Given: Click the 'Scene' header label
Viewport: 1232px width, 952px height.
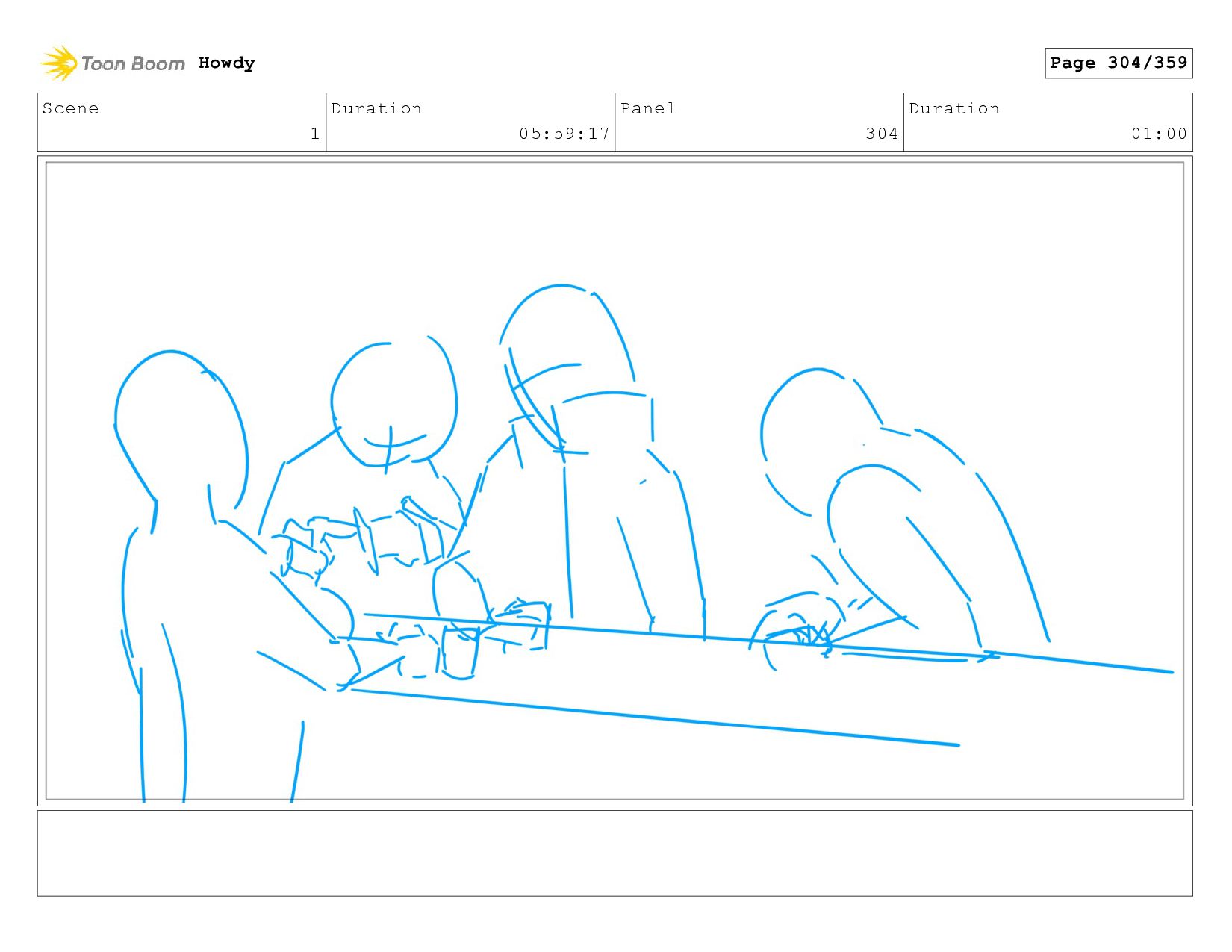Looking at the screenshot, I should 70,108.
